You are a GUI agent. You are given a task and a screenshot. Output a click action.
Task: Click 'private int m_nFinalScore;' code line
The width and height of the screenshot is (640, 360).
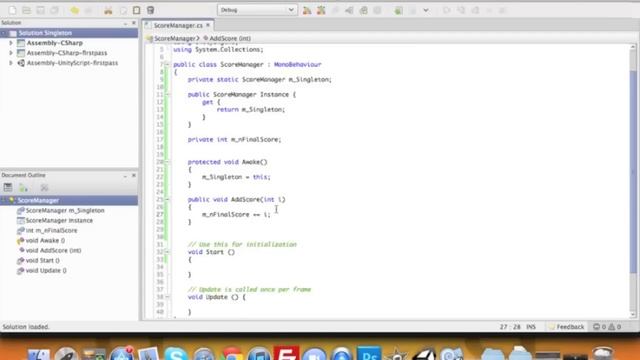(234, 140)
